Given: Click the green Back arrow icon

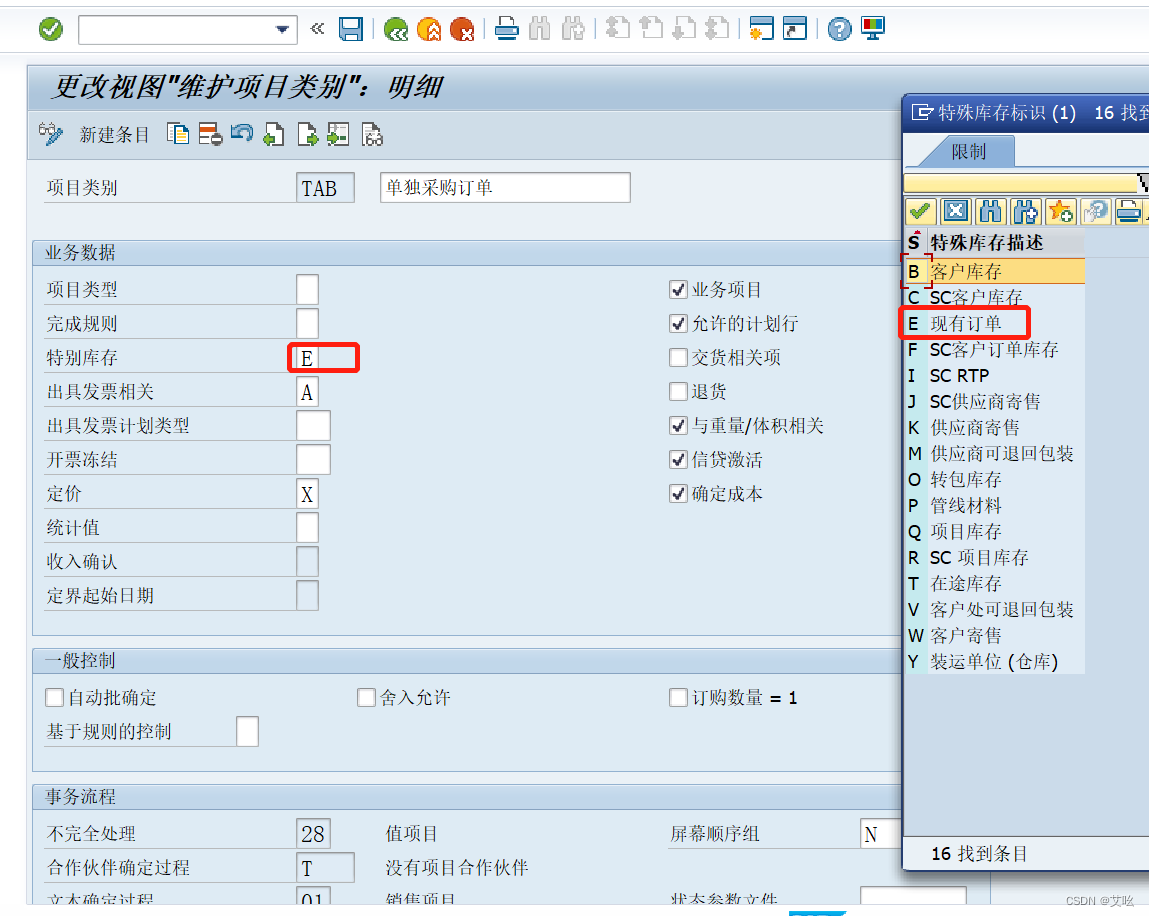Looking at the screenshot, I should (x=395, y=28).
